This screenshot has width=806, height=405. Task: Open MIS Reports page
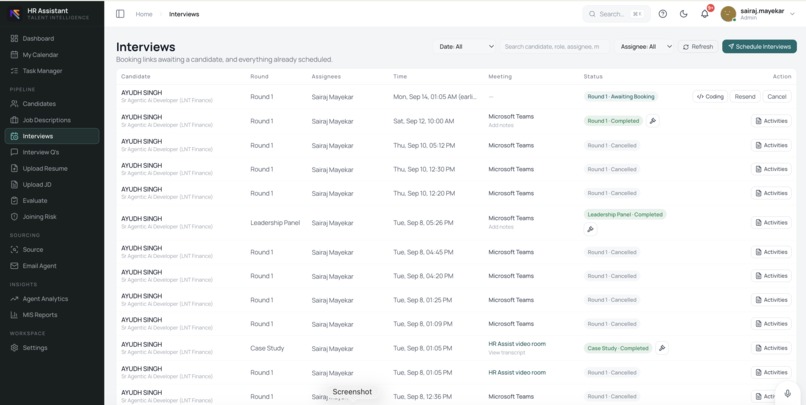(x=50, y=315)
